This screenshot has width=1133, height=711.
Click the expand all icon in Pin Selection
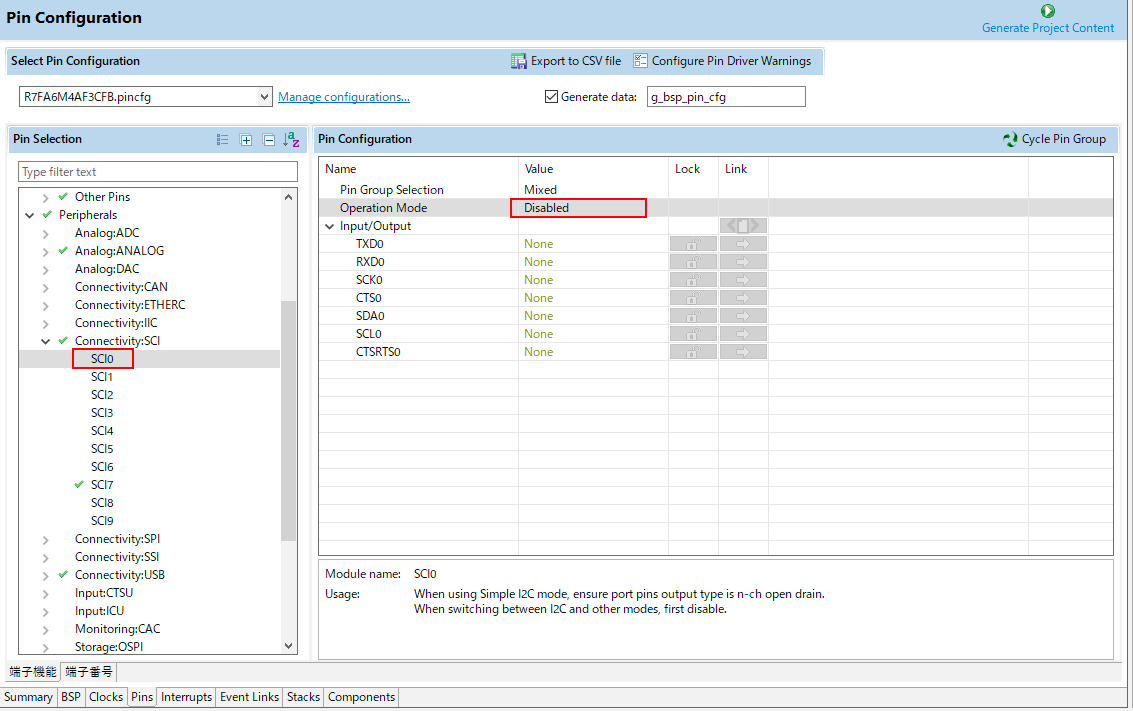[x=246, y=140]
